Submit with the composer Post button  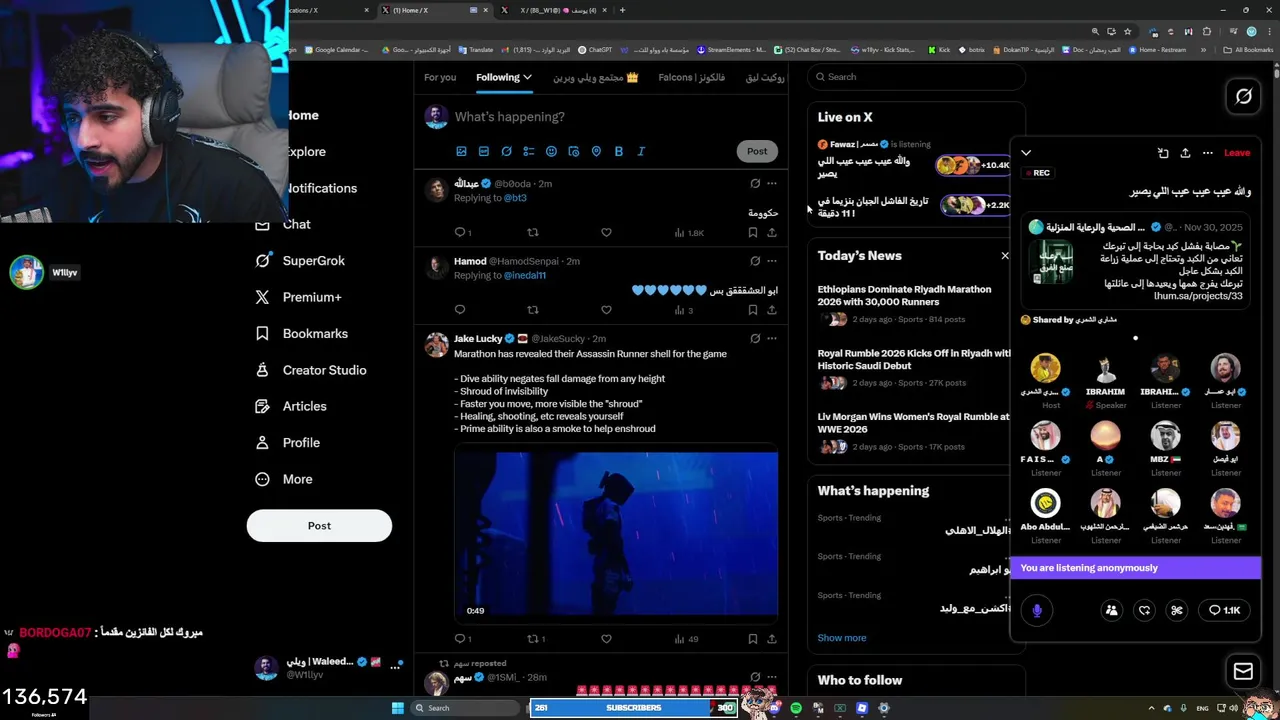click(757, 151)
